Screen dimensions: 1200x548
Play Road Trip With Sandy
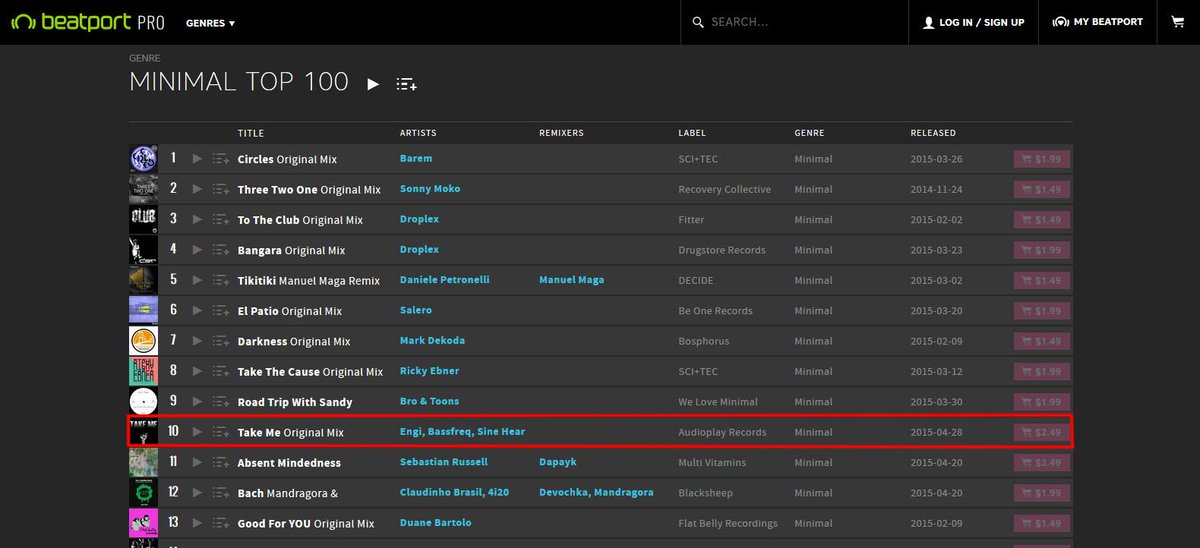click(x=197, y=402)
